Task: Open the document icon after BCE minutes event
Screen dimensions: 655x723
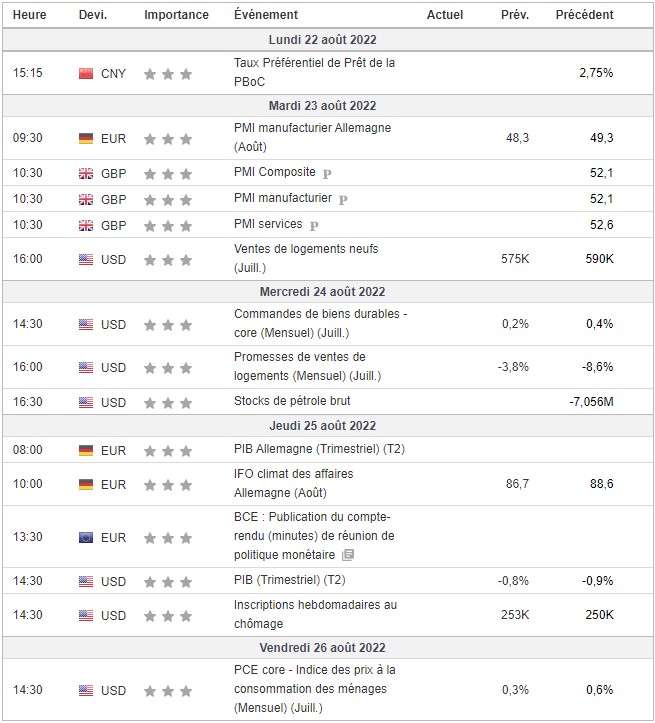Action: click(347, 555)
